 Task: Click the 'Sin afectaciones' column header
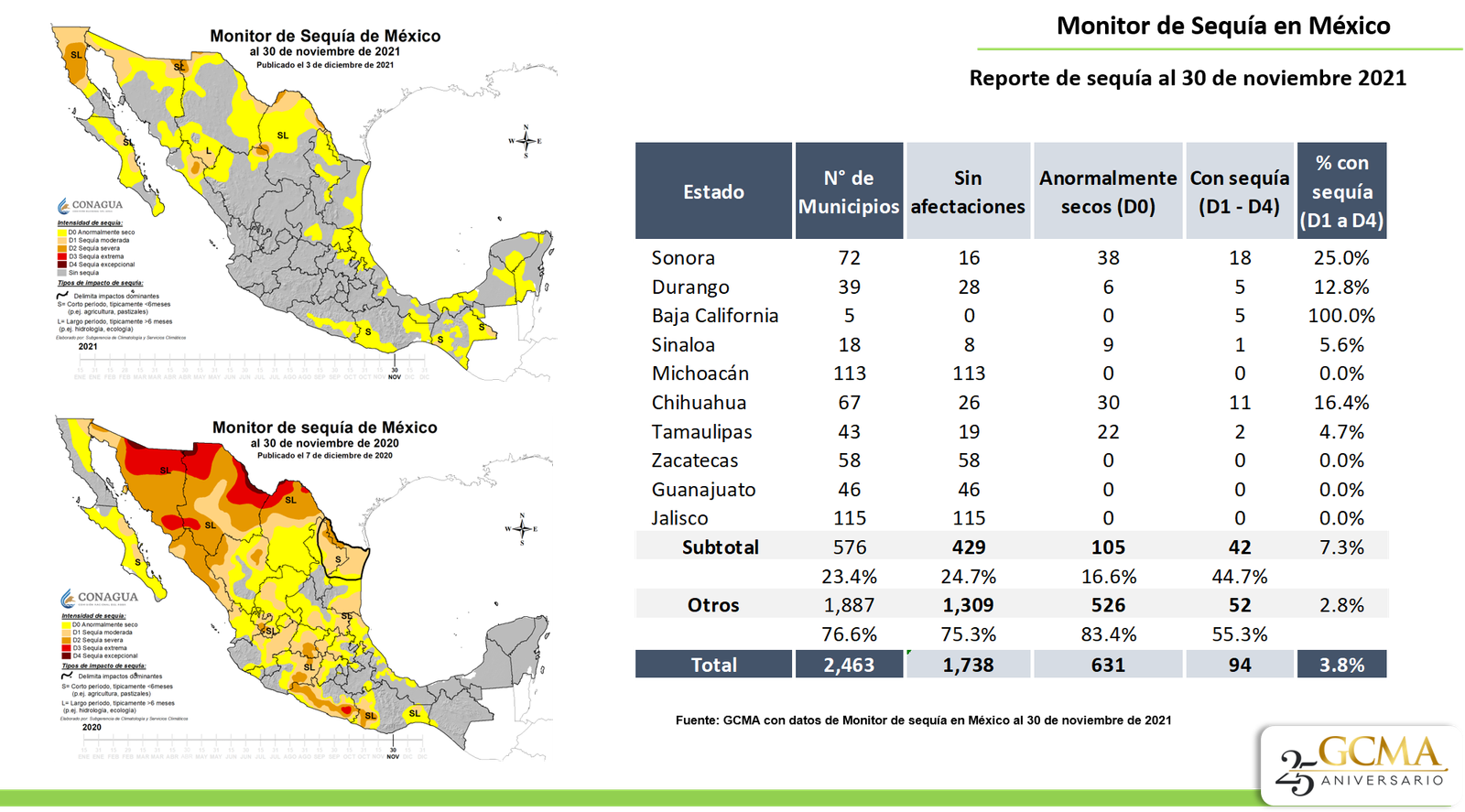pos(968,191)
